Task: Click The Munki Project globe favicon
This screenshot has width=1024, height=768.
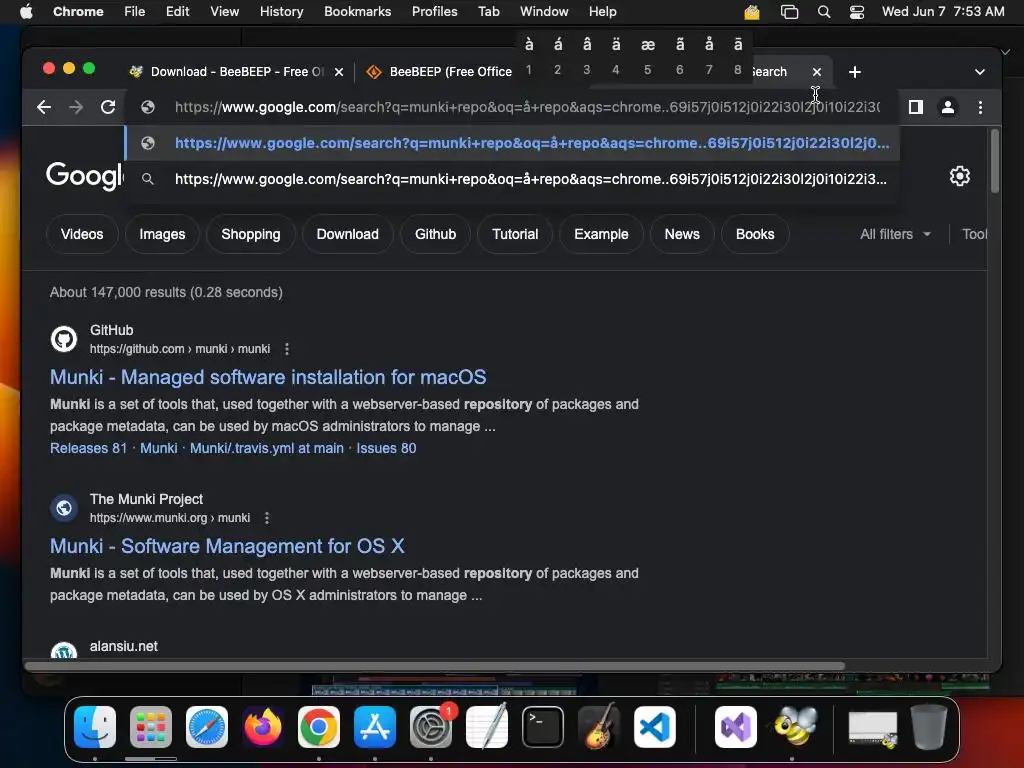Action: (64, 507)
